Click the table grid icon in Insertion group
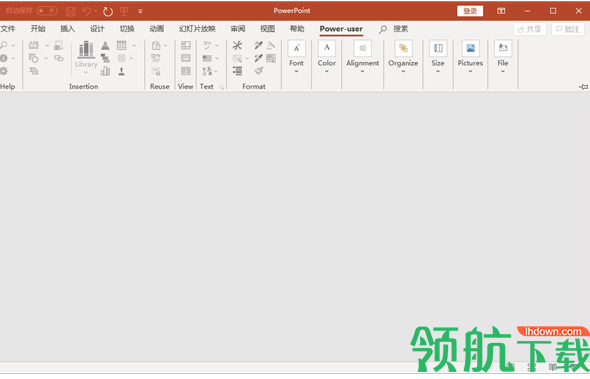This screenshot has width=590, height=379. point(122,46)
